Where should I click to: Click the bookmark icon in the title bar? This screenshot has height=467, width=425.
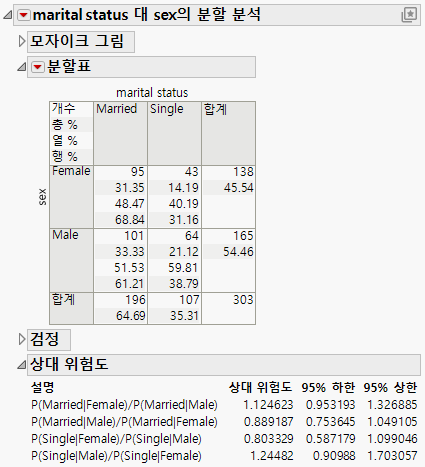click(x=409, y=15)
